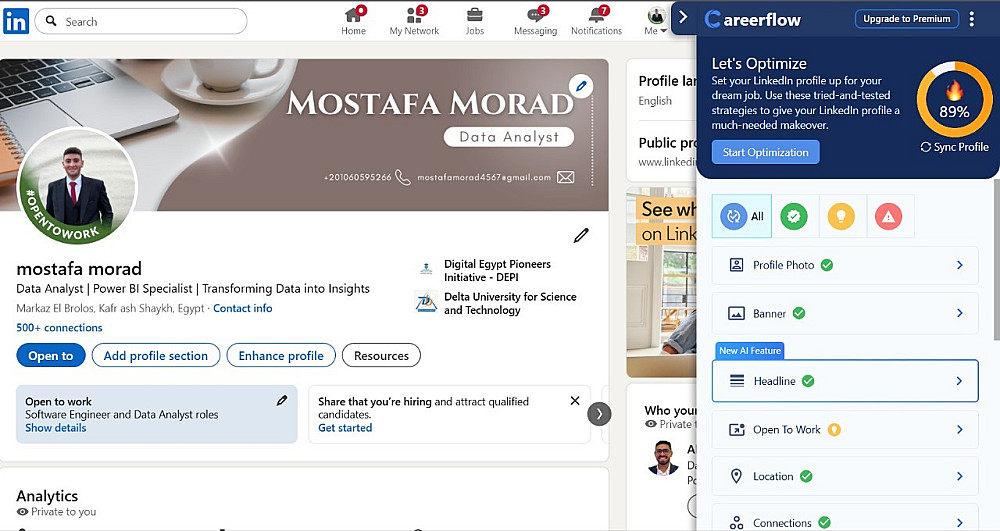This screenshot has width=1000, height=531.
Task: Advance carousel with next arrow
Action: coord(599,414)
